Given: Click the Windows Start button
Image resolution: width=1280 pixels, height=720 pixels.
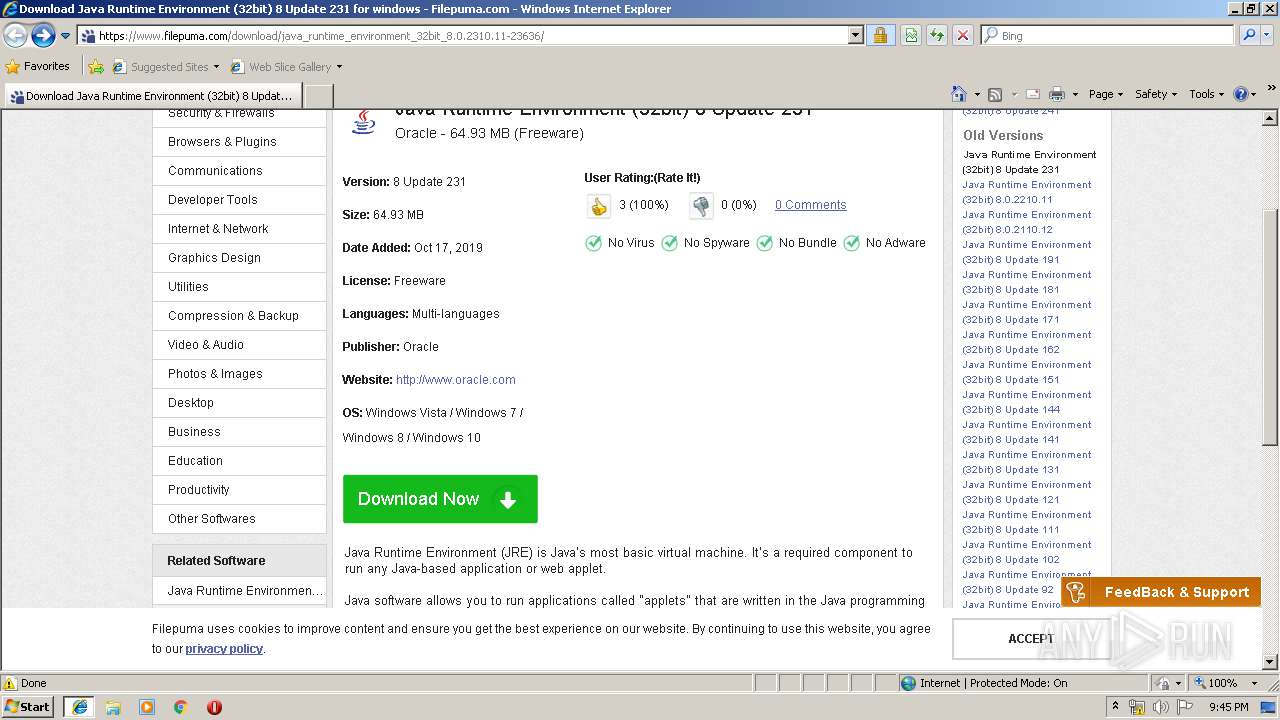Looking at the screenshot, I should click(x=28, y=707).
